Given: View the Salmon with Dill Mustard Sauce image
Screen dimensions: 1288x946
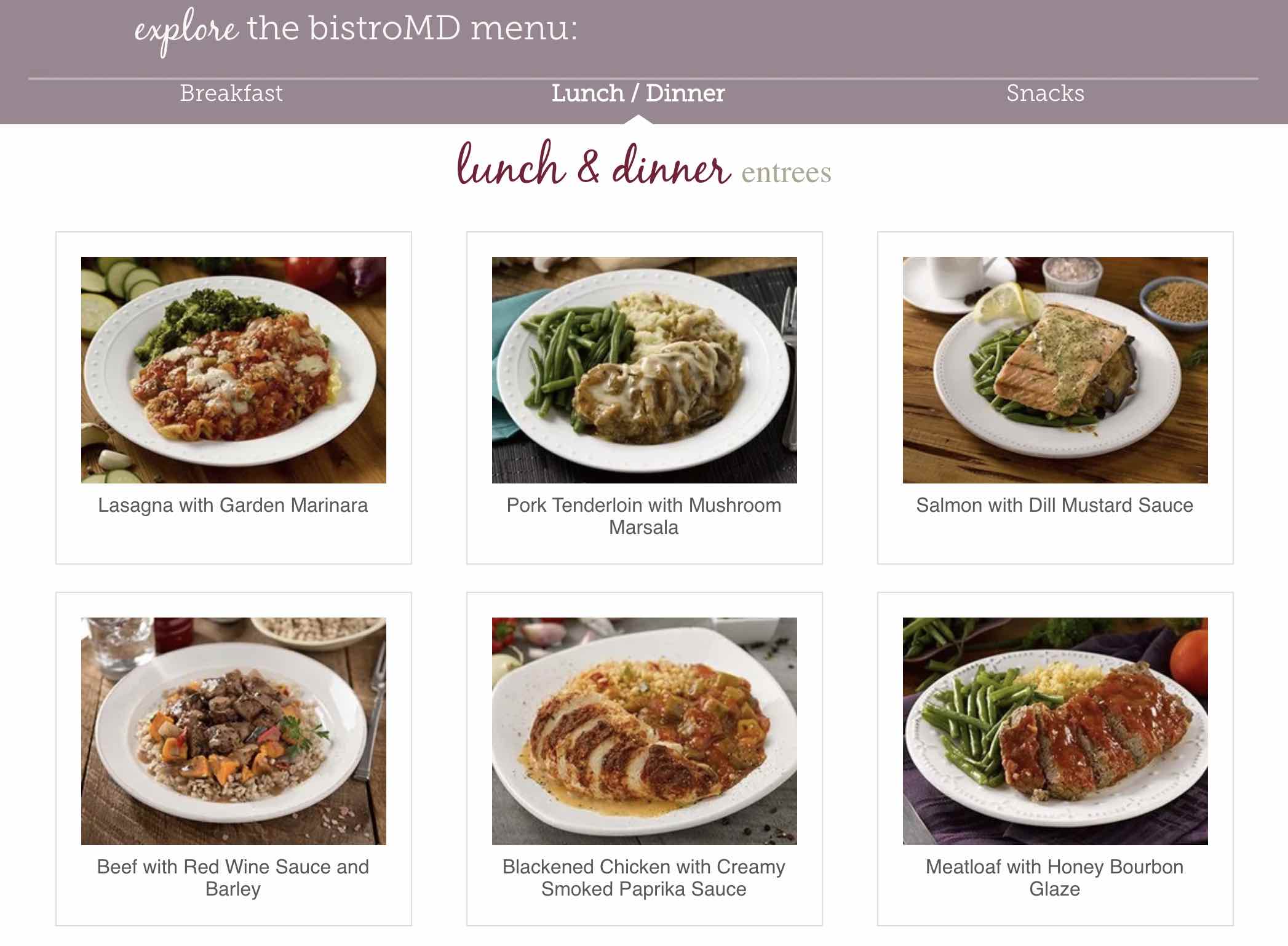Looking at the screenshot, I should point(1055,370).
